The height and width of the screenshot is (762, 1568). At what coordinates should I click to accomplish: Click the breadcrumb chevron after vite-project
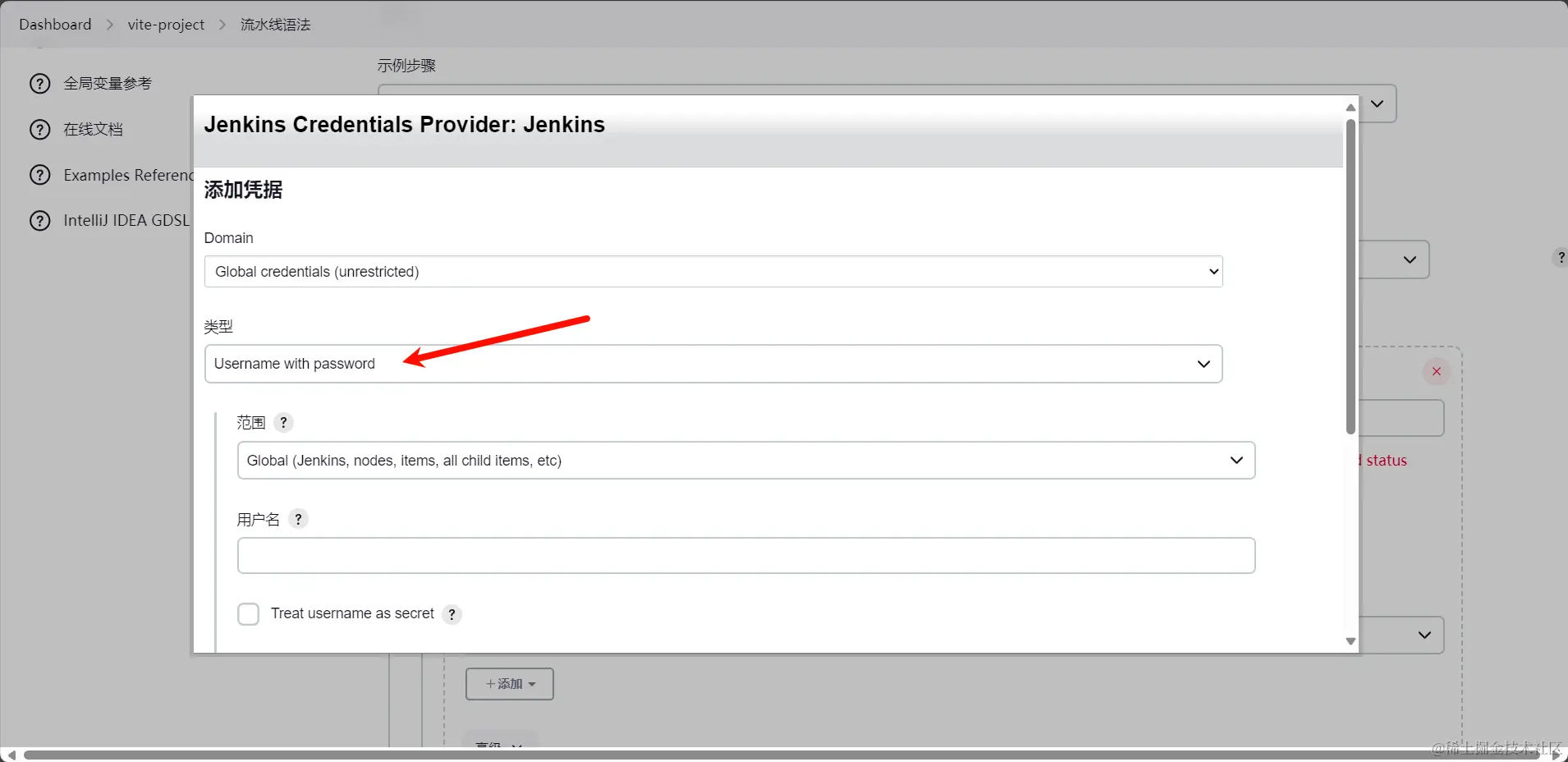pos(222,25)
